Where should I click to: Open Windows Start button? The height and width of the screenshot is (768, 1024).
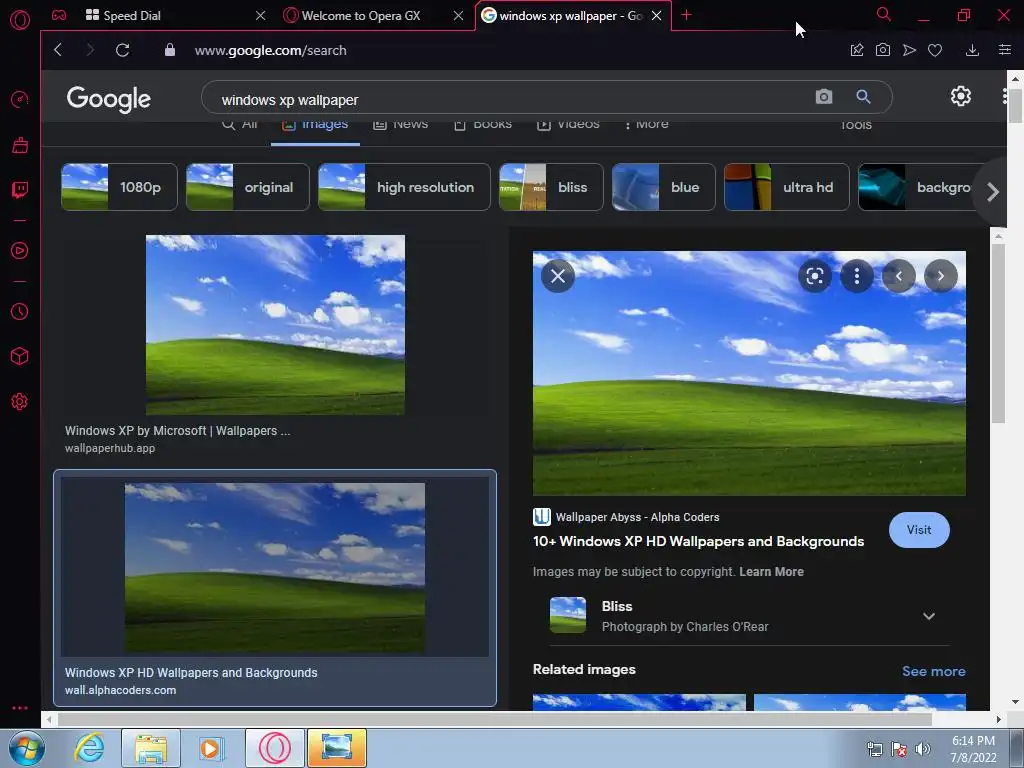pos(25,748)
